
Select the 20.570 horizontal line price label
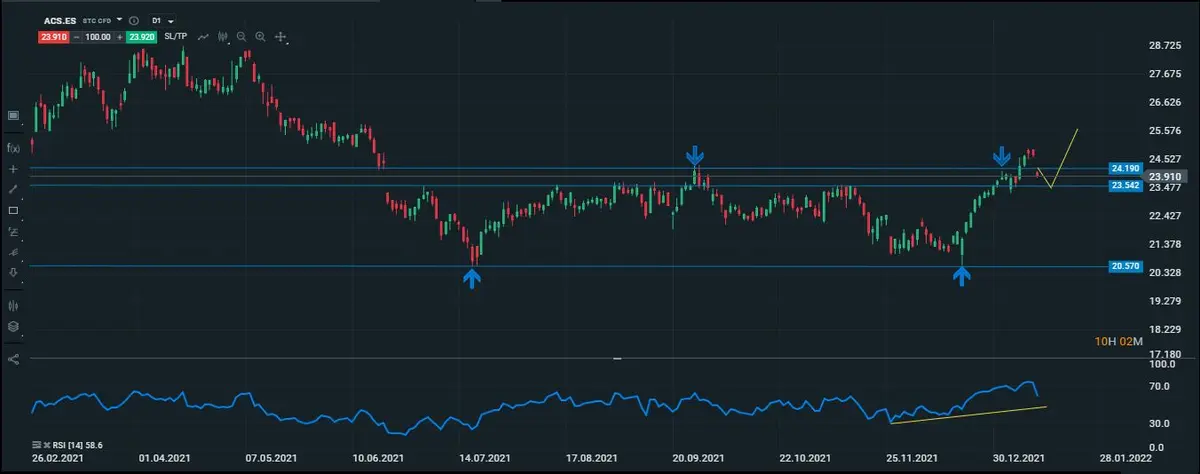pyautogui.click(x=1125, y=266)
